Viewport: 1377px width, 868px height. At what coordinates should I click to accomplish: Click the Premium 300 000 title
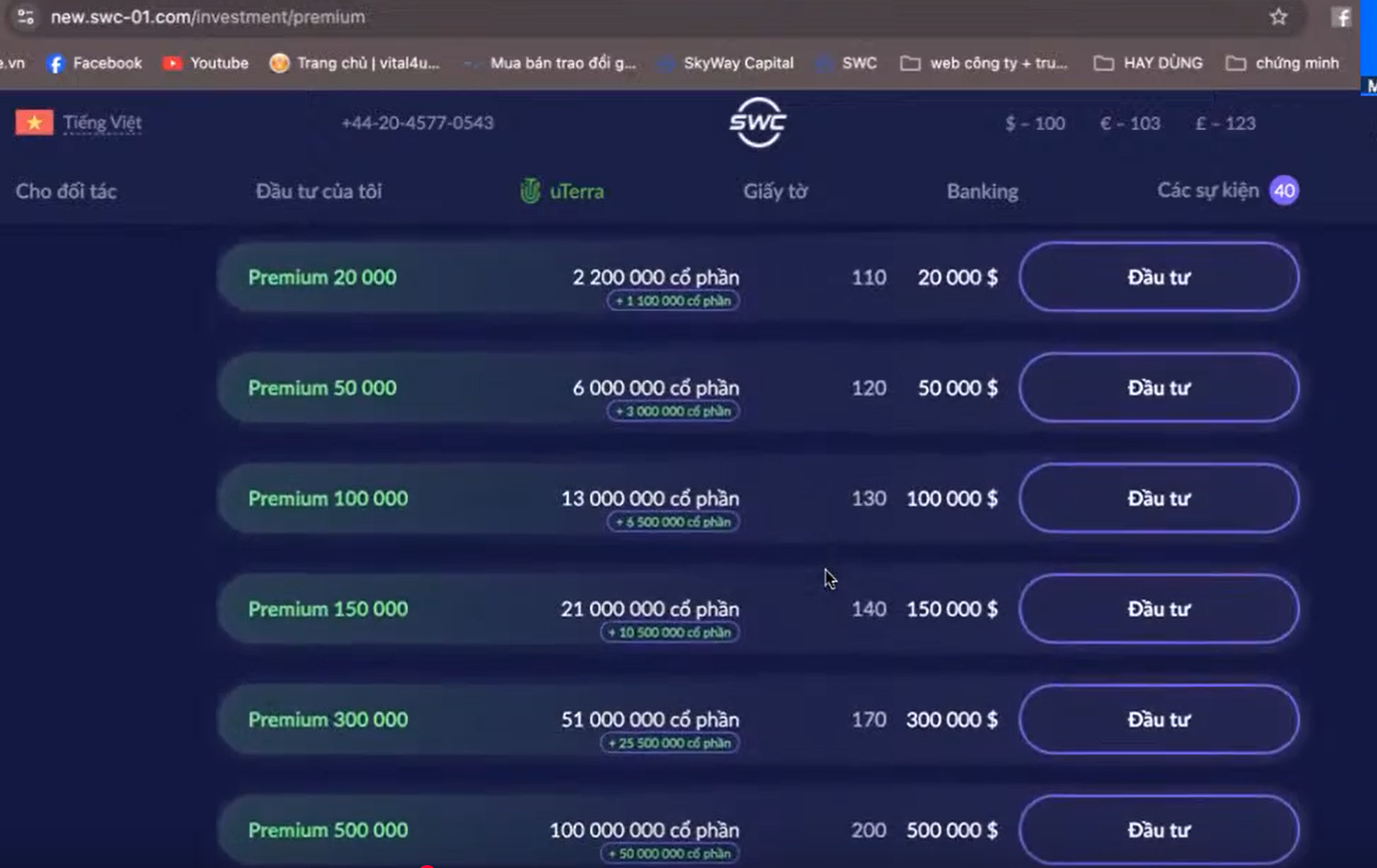coord(328,719)
